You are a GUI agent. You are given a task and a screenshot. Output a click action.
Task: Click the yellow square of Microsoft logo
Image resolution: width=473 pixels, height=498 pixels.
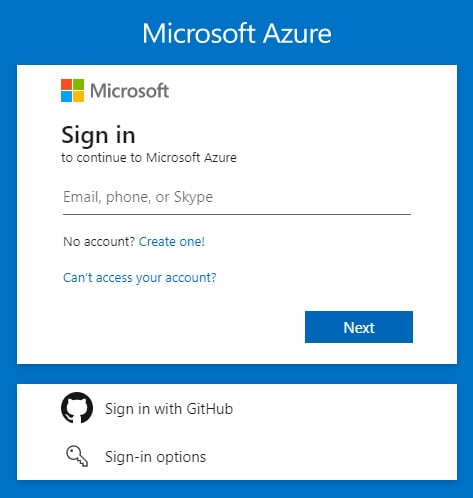(x=79, y=97)
